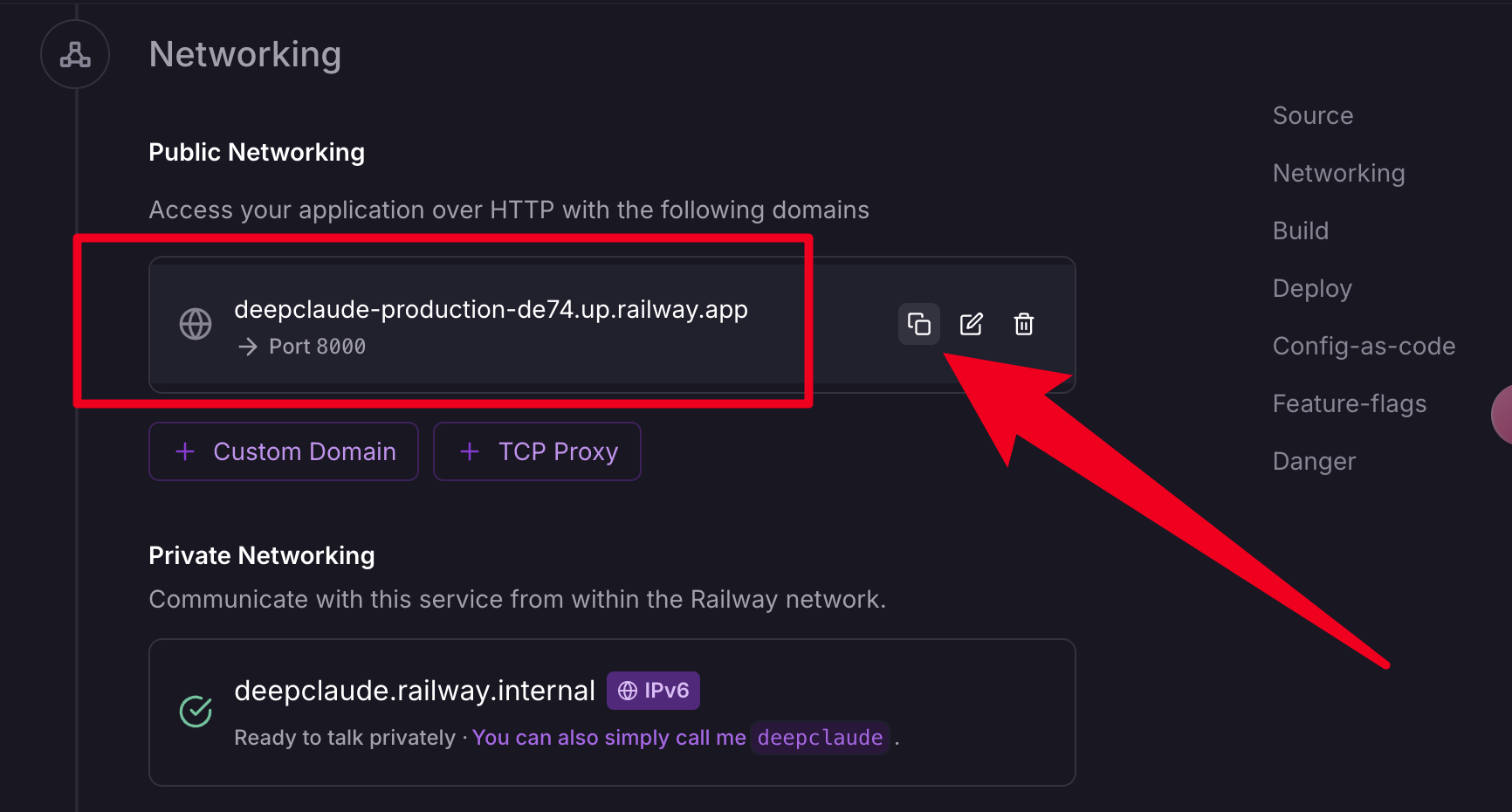Image resolution: width=1512 pixels, height=812 pixels.
Task: Copy the public domain to clipboard
Action: click(918, 325)
